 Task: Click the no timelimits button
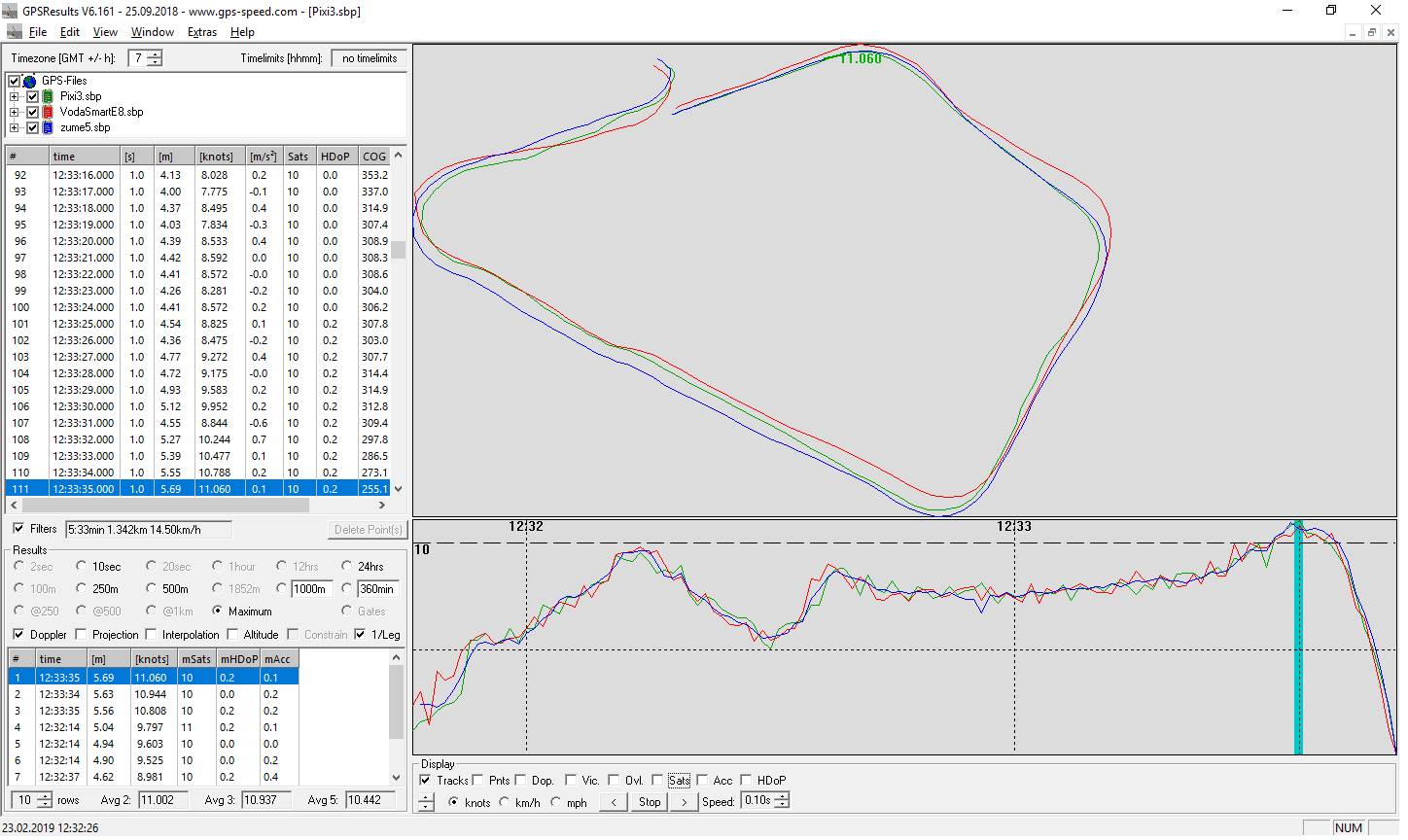369,58
